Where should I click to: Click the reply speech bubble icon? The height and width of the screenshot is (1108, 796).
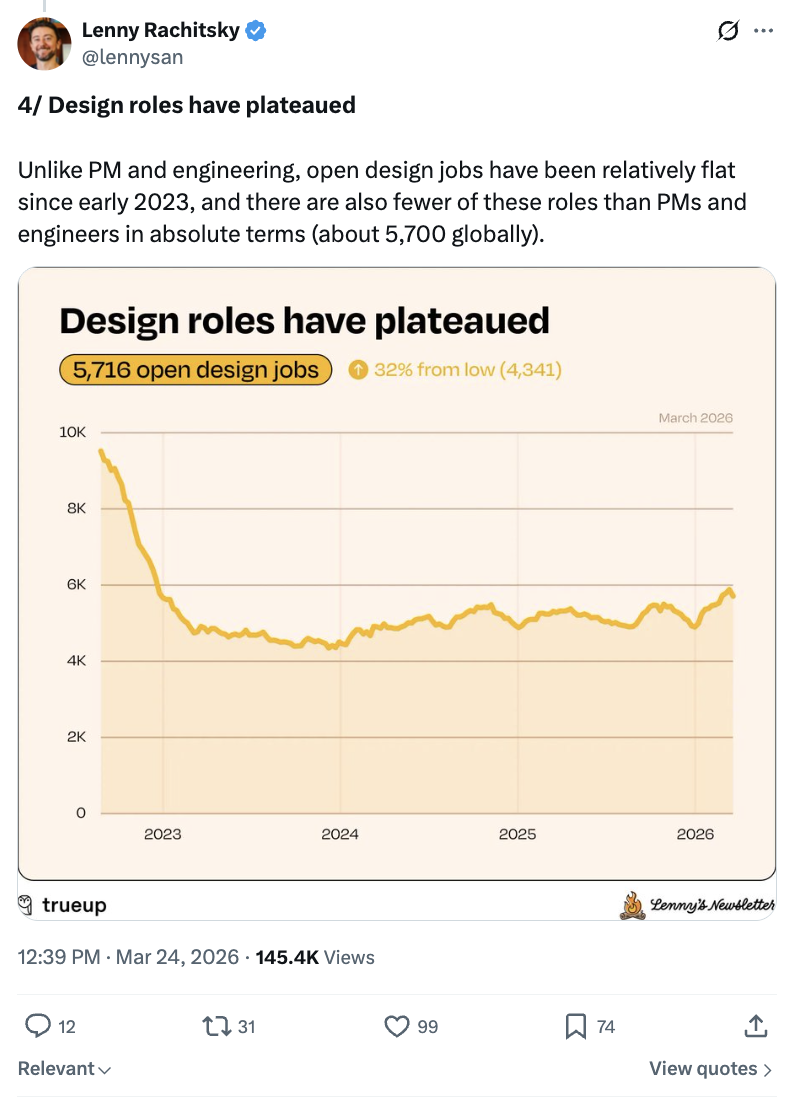point(38,1025)
